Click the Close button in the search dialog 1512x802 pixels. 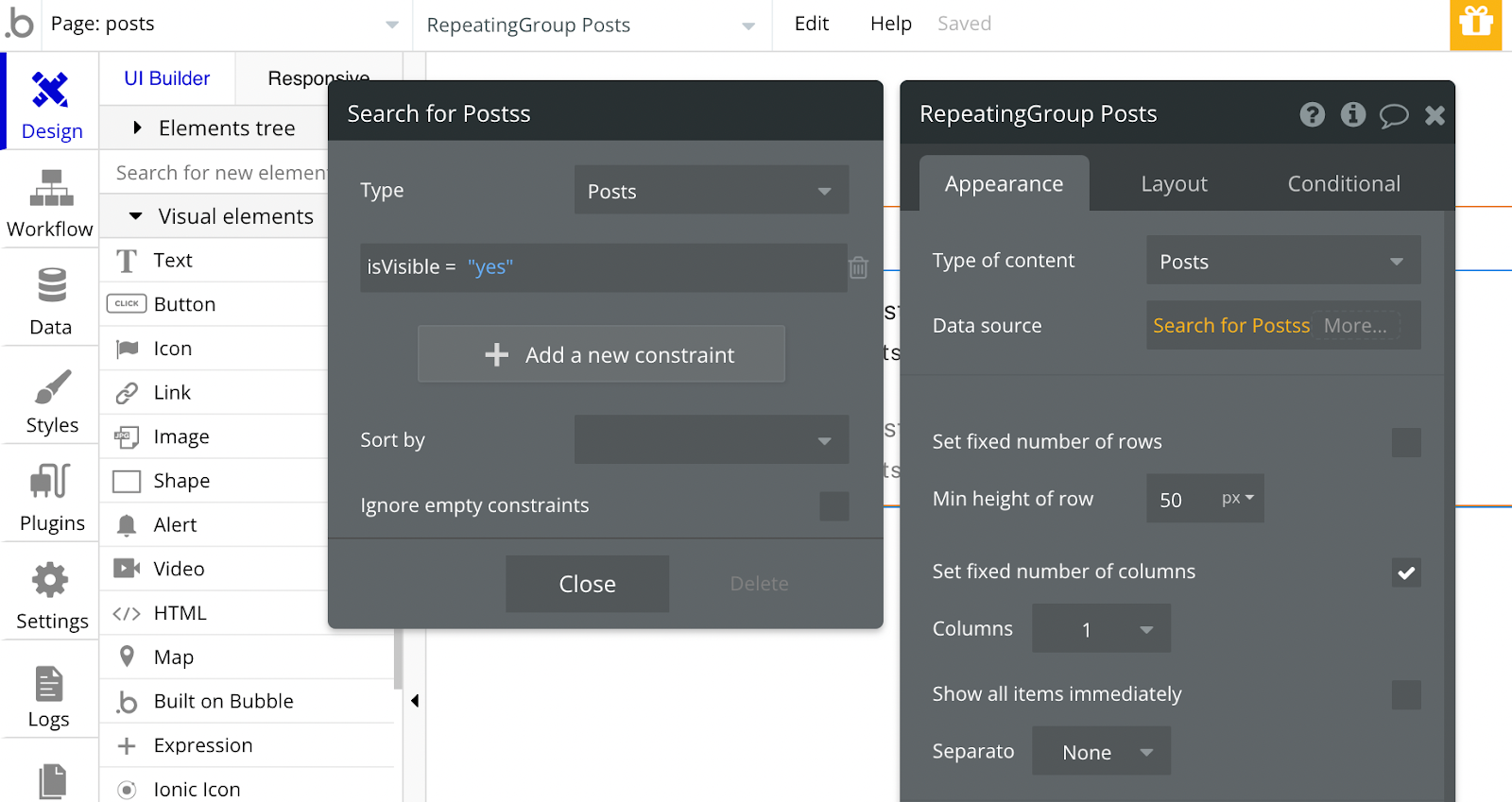[587, 584]
